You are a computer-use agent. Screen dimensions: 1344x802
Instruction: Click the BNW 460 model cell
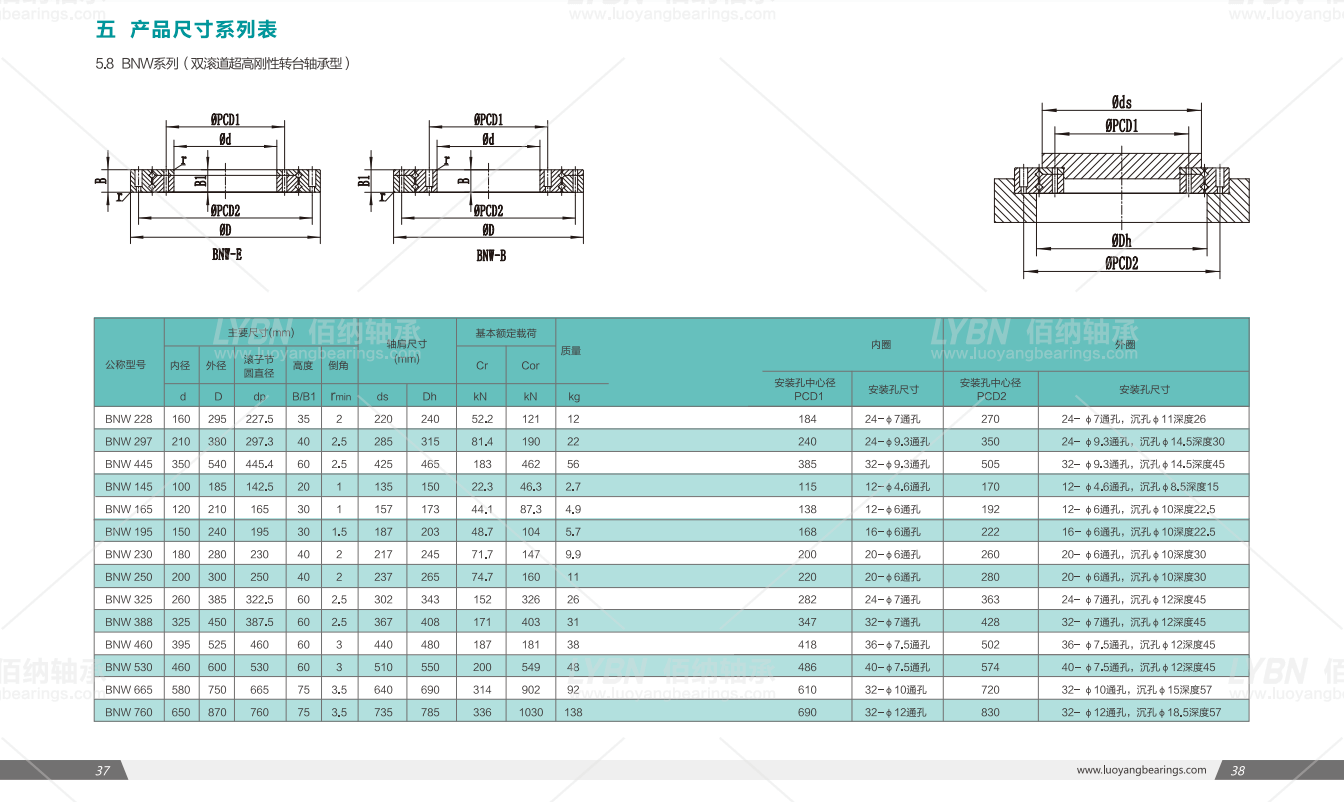pos(129,645)
